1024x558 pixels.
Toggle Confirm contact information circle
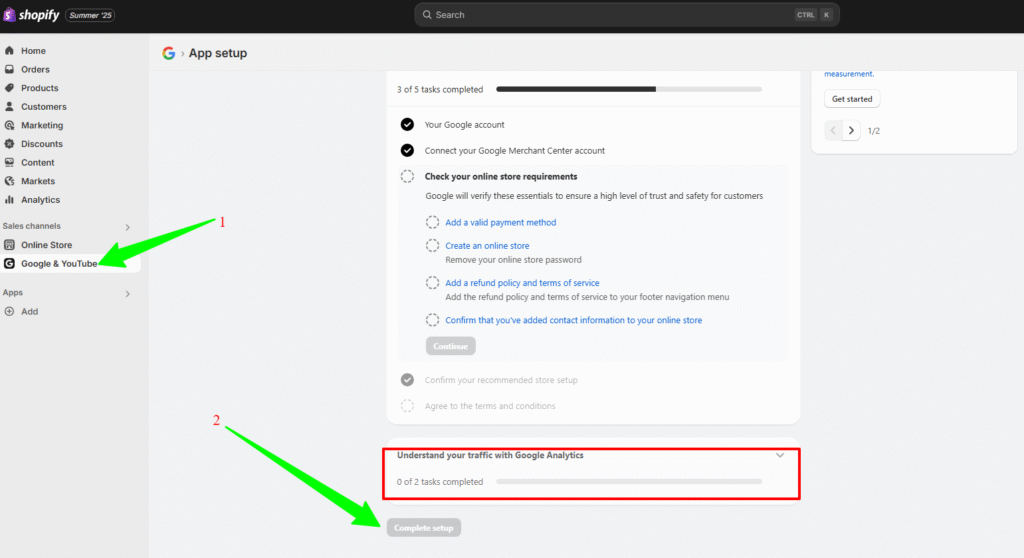[432, 320]
